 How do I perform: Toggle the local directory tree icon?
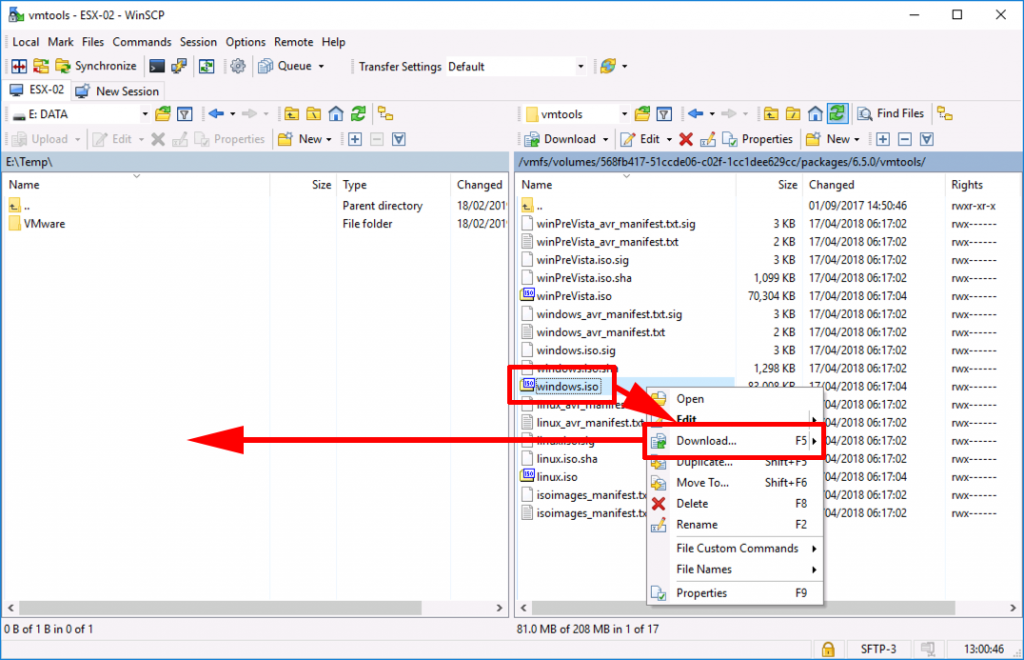coord(385,114)
